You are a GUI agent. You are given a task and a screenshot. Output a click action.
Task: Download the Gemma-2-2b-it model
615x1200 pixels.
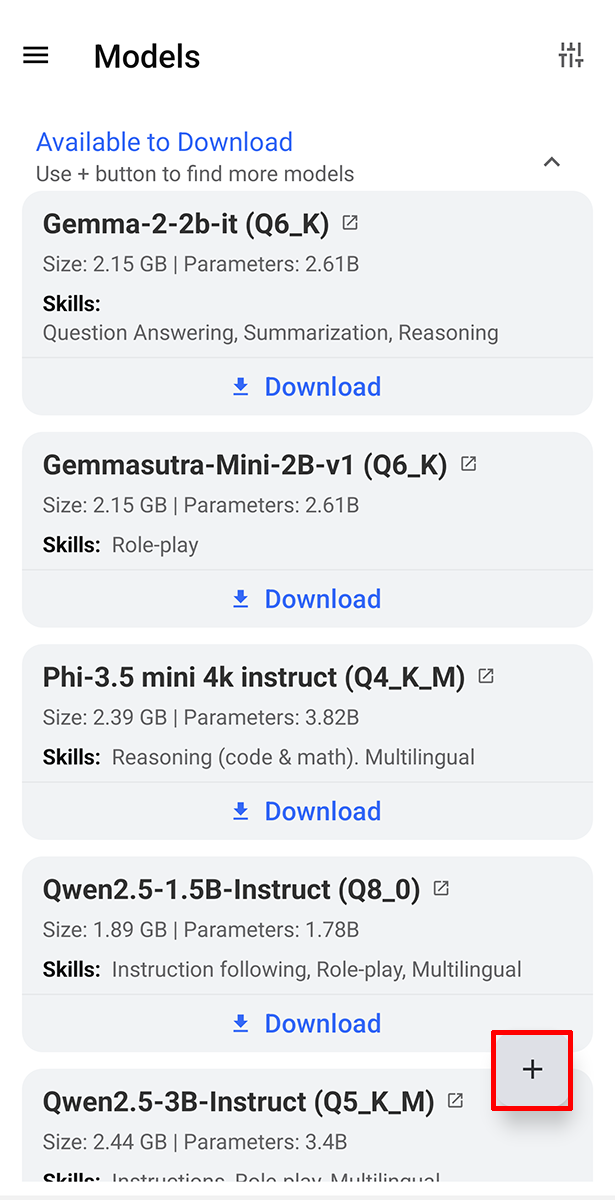point(307,387)
